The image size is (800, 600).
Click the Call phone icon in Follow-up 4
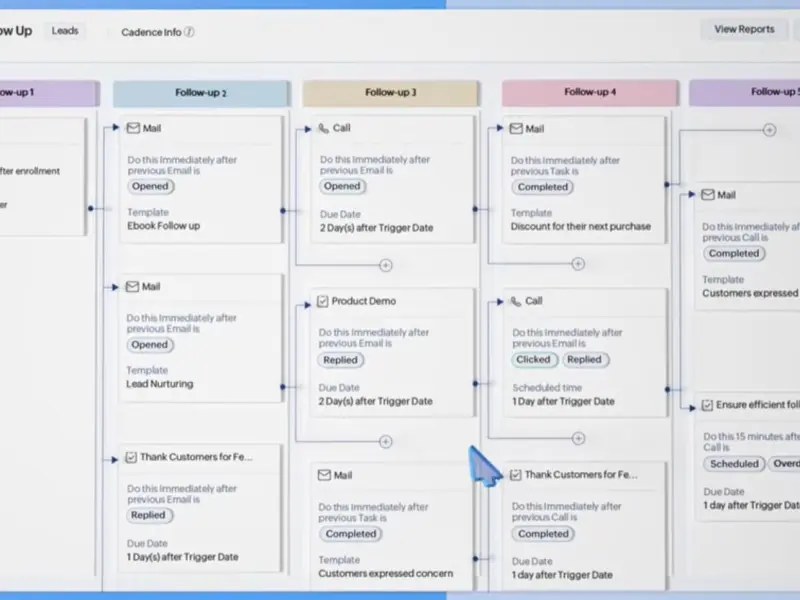[x=516, y=301]
